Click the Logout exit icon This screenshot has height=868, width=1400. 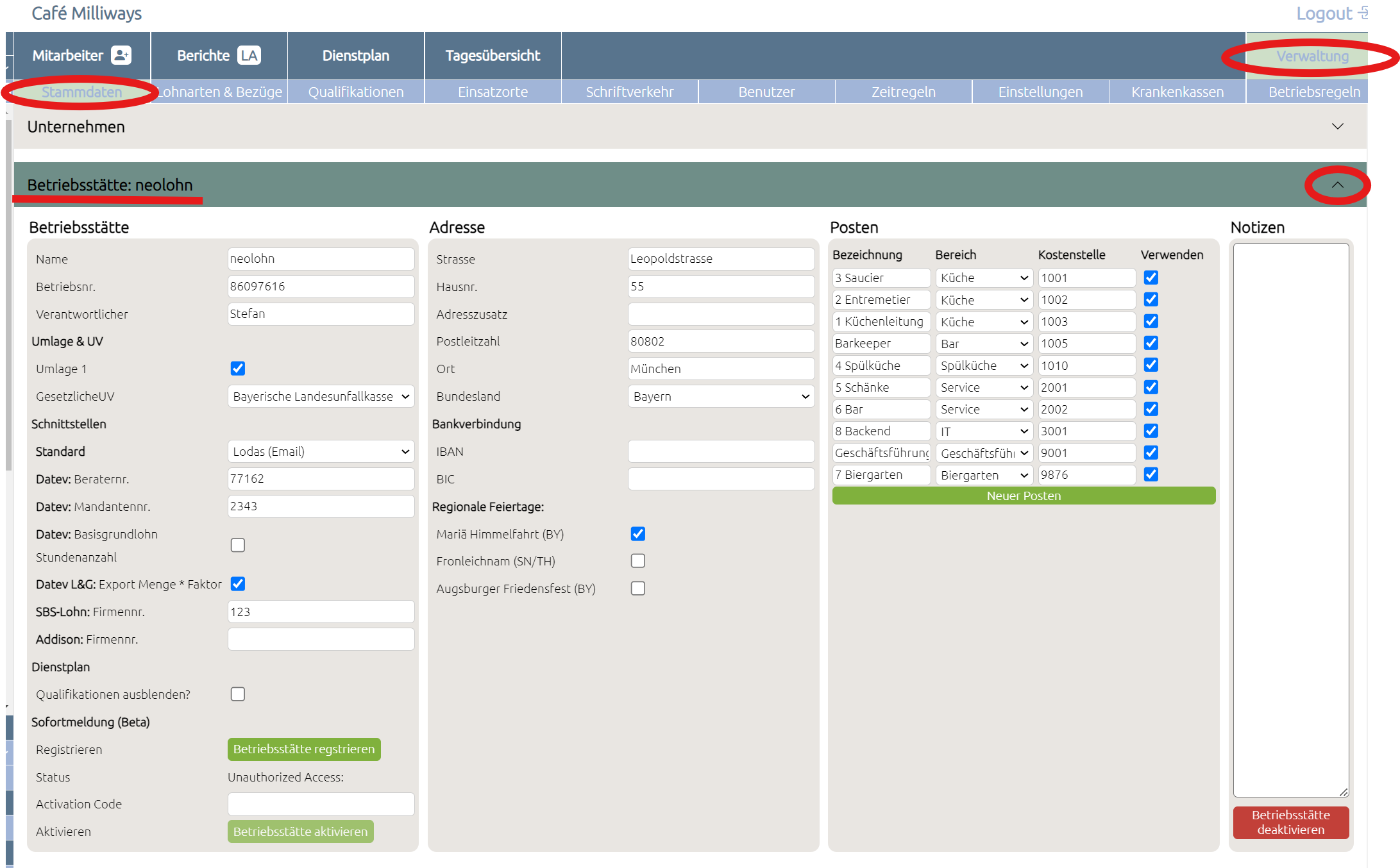coord(1364,13)
